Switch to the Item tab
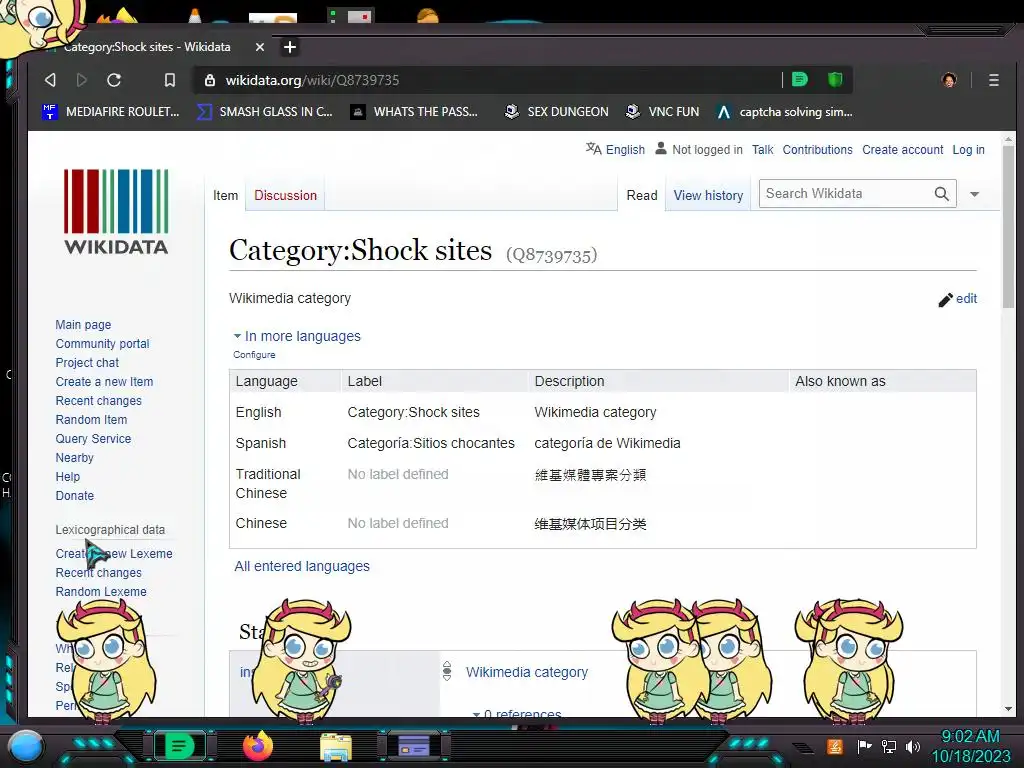The image size is (1024, 768). 225,195
